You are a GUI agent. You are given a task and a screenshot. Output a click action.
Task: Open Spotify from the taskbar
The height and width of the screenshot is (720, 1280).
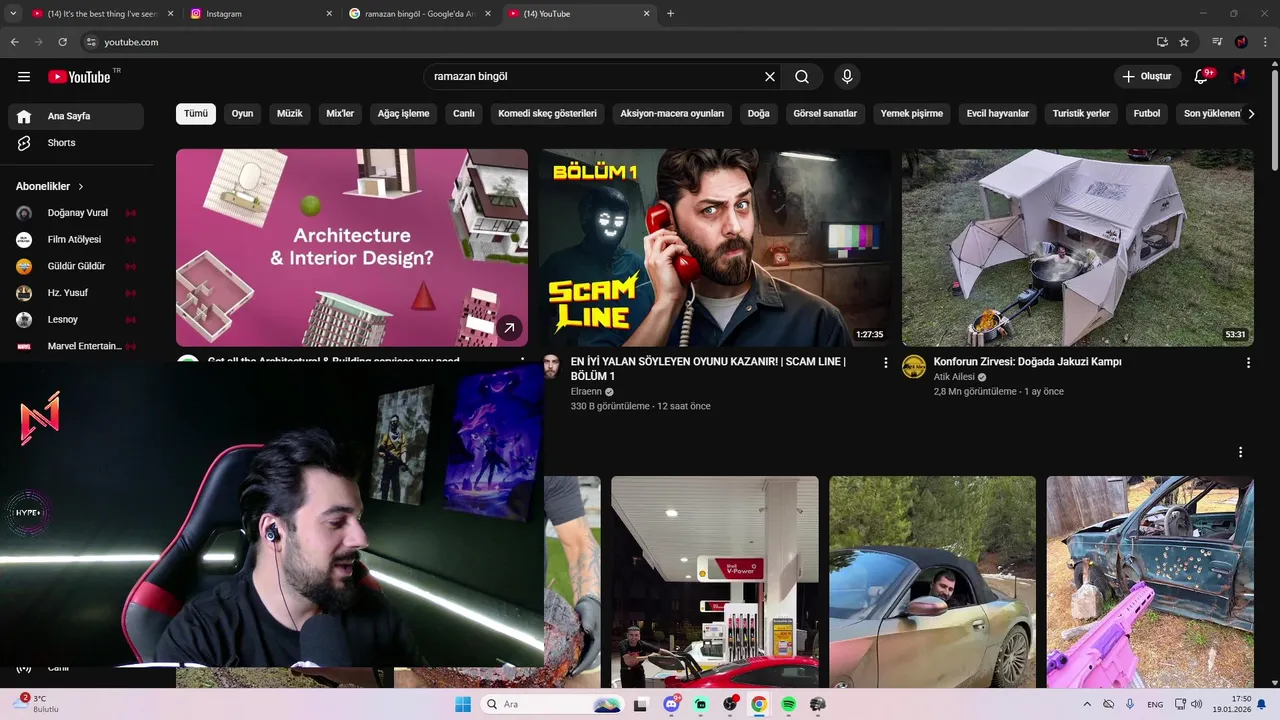pyautogui.click(x=788, y=704)
